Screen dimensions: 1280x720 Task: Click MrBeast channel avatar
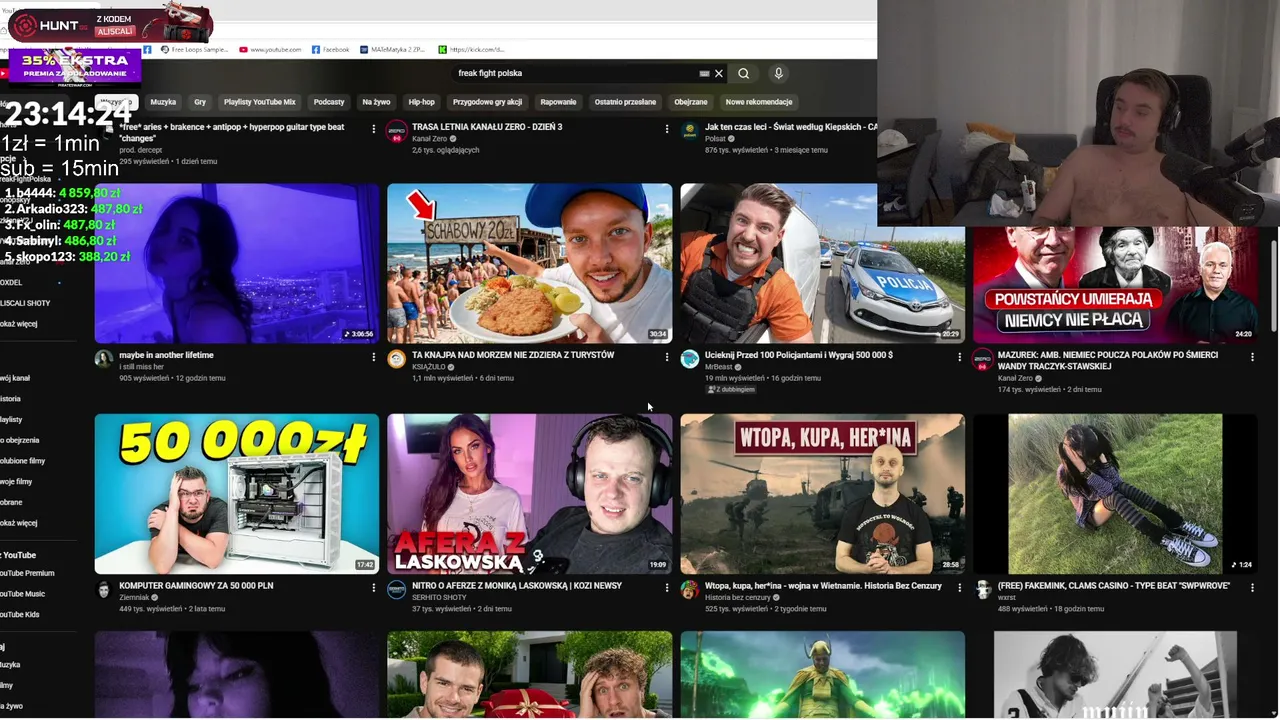pos(689,360)
